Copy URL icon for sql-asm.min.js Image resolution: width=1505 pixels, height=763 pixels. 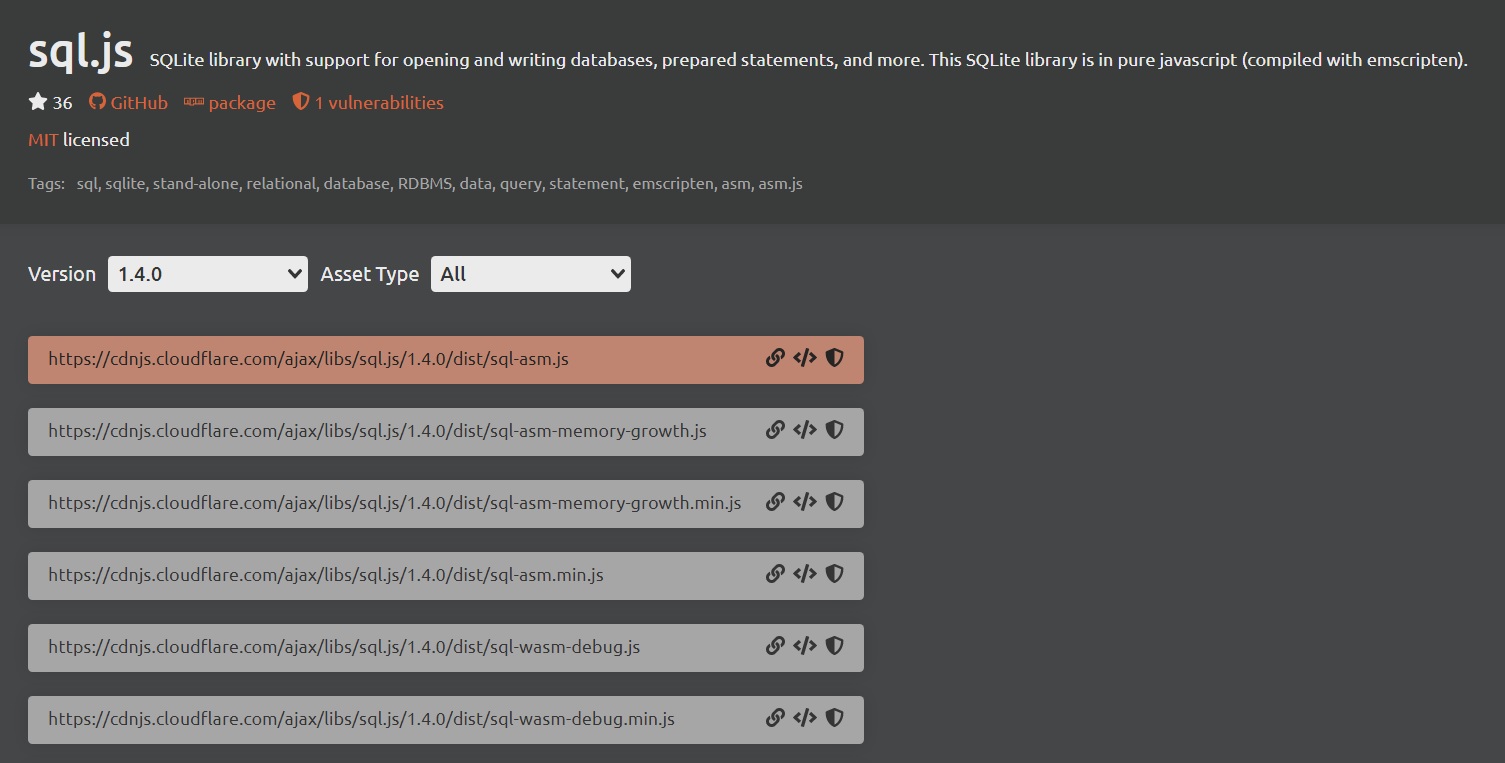tap(775, 574)
